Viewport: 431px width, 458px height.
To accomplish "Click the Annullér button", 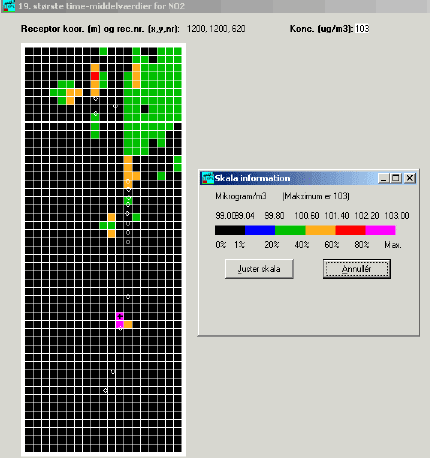I will [x=357, y=269].
